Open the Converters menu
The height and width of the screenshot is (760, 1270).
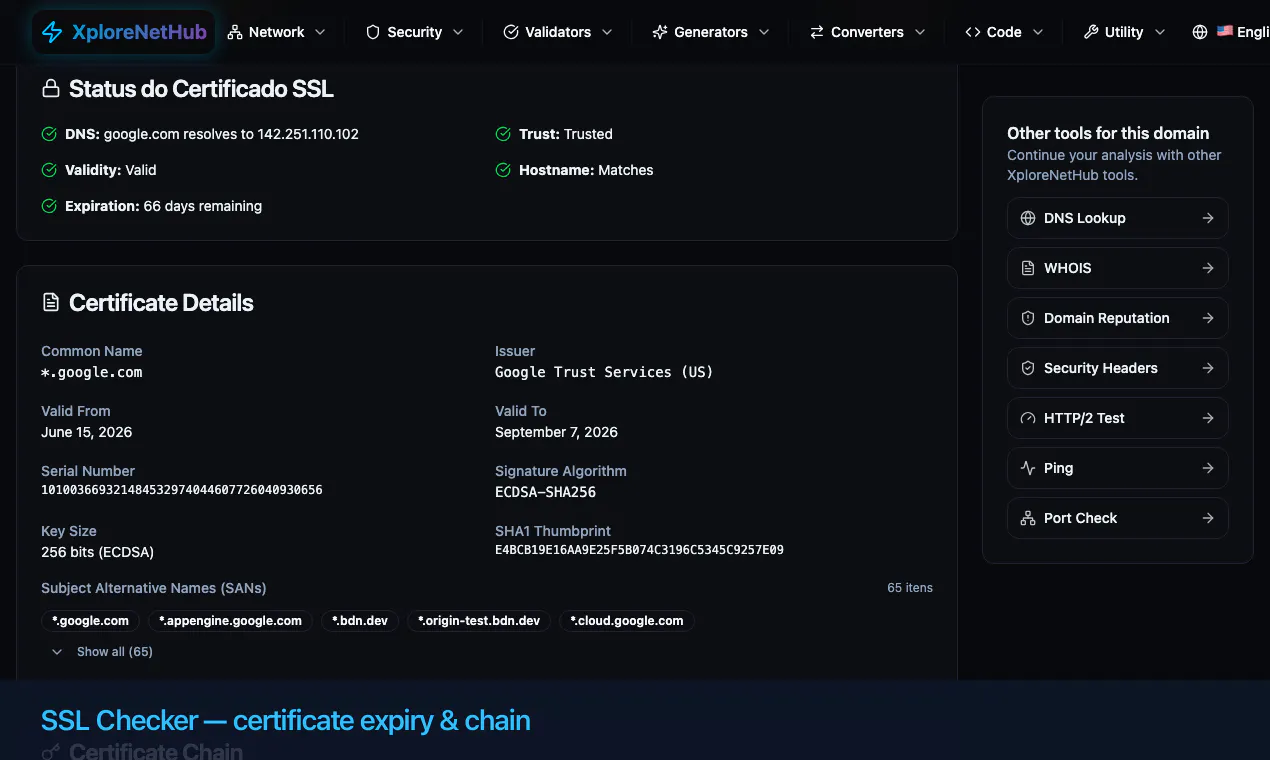[868, 32]
